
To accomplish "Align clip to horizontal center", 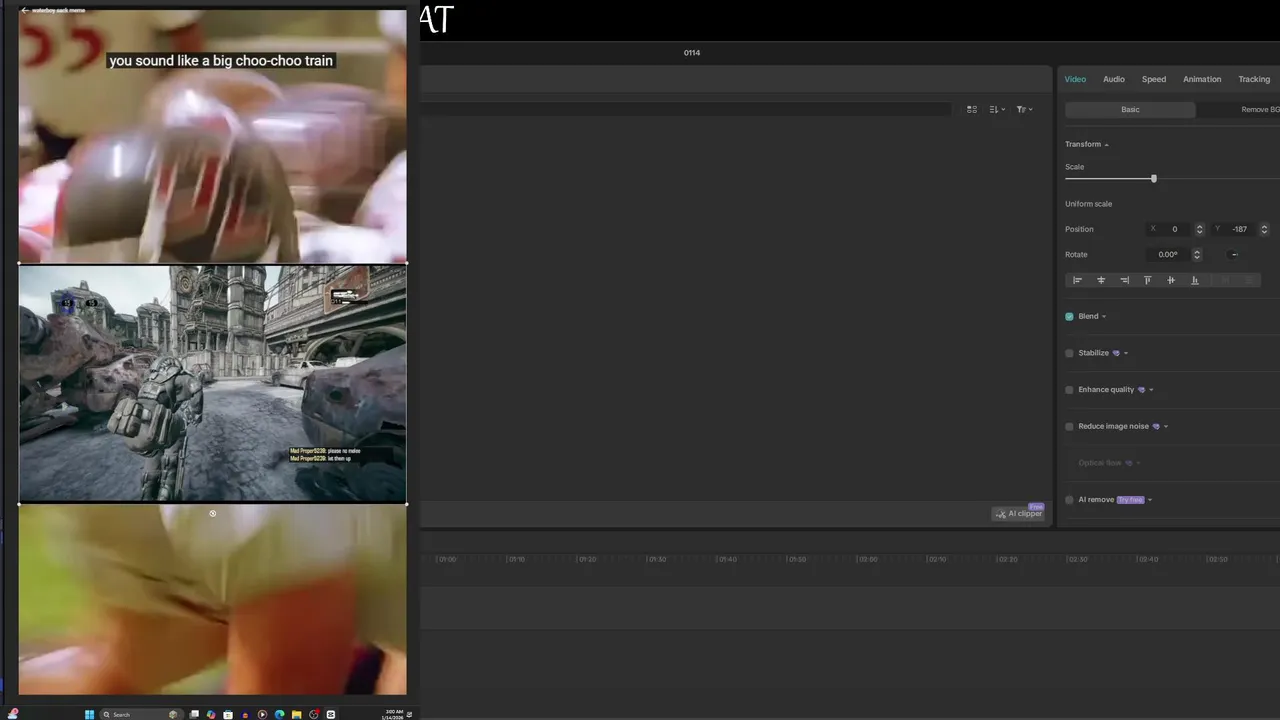I will pyautogui.click(x=1101, y=280).
